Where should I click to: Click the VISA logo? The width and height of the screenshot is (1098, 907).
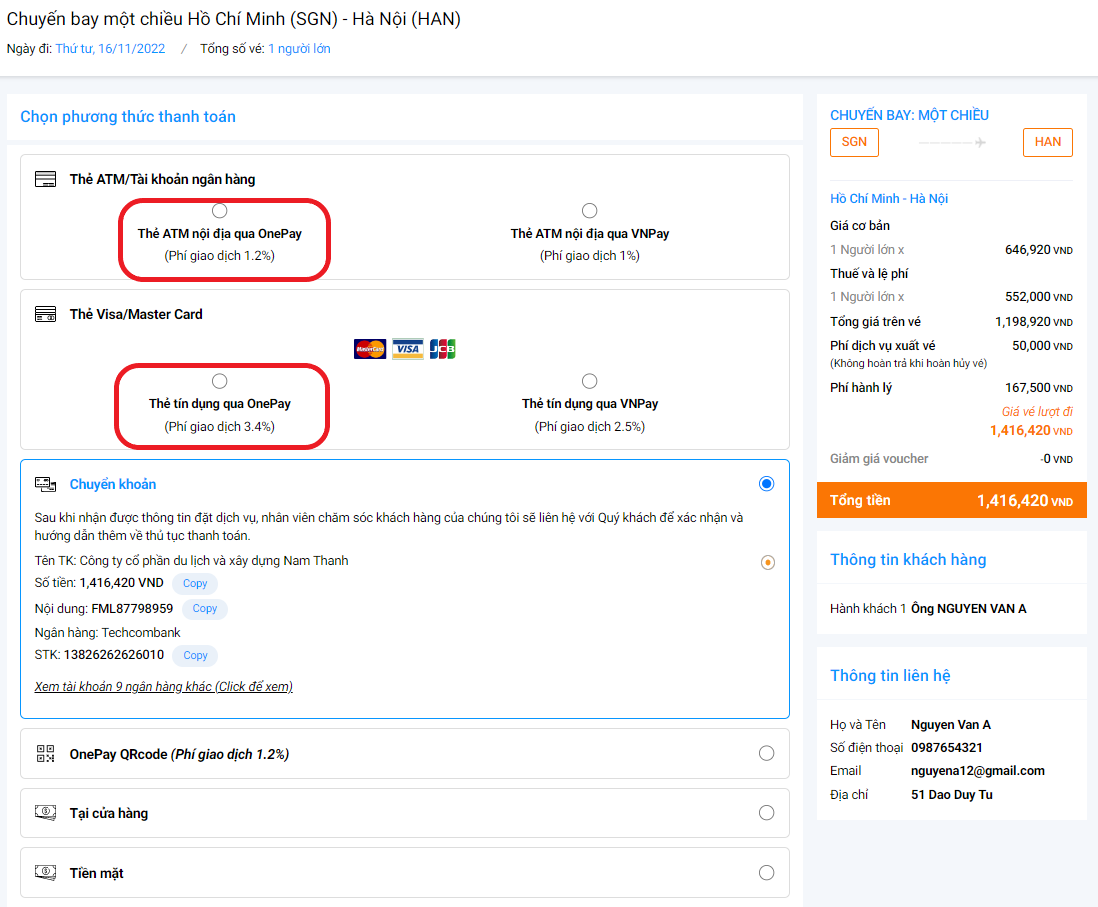point(407,349)
